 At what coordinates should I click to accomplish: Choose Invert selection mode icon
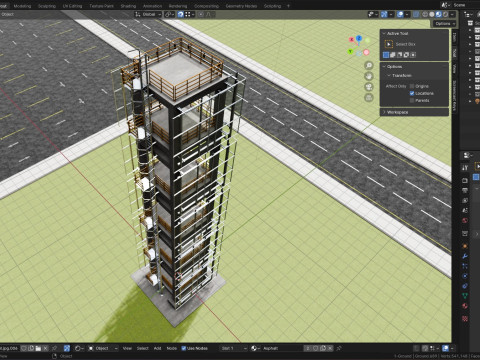[x=406, y=55]
